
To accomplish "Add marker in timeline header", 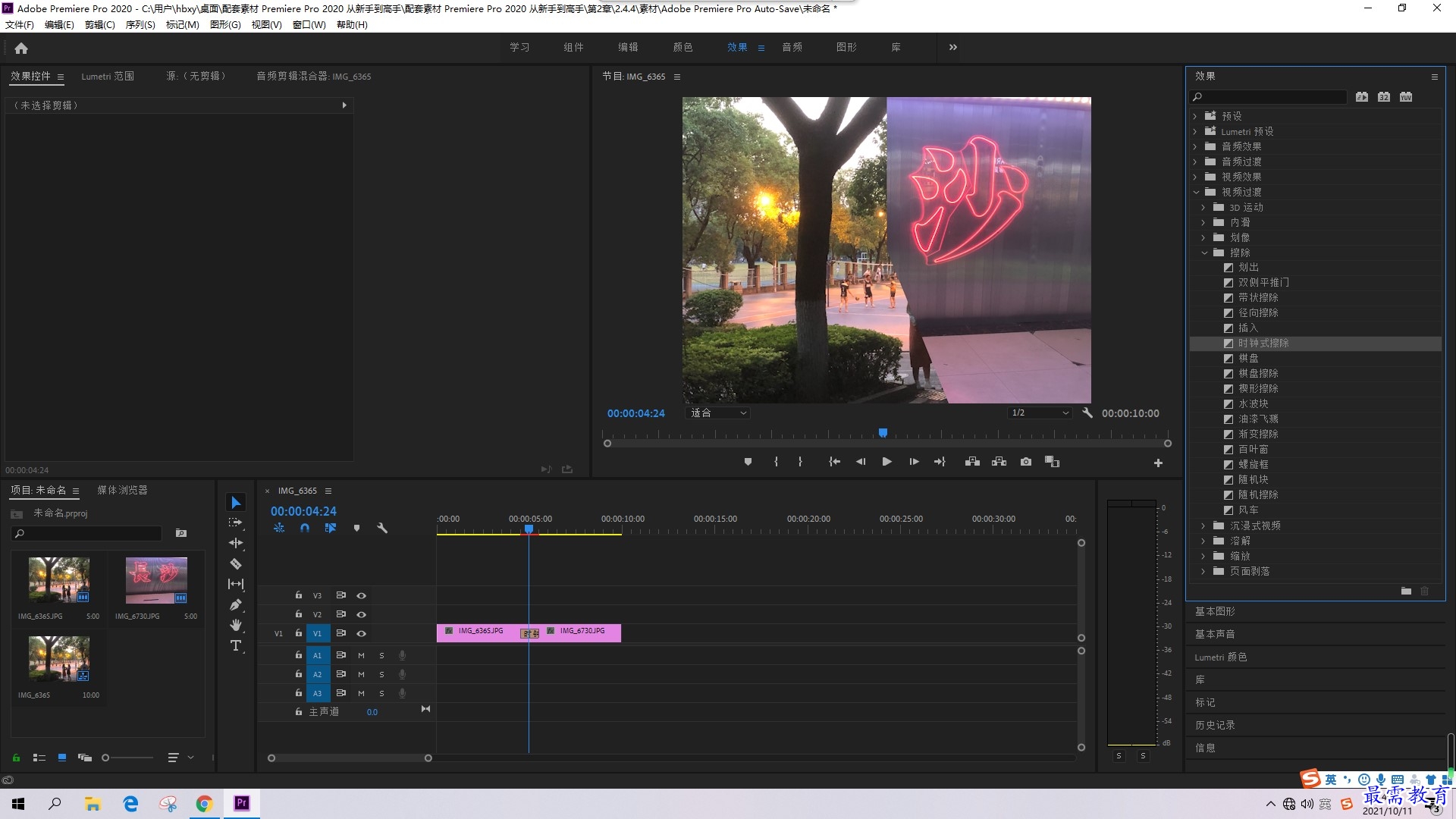I will coord(356,528).
